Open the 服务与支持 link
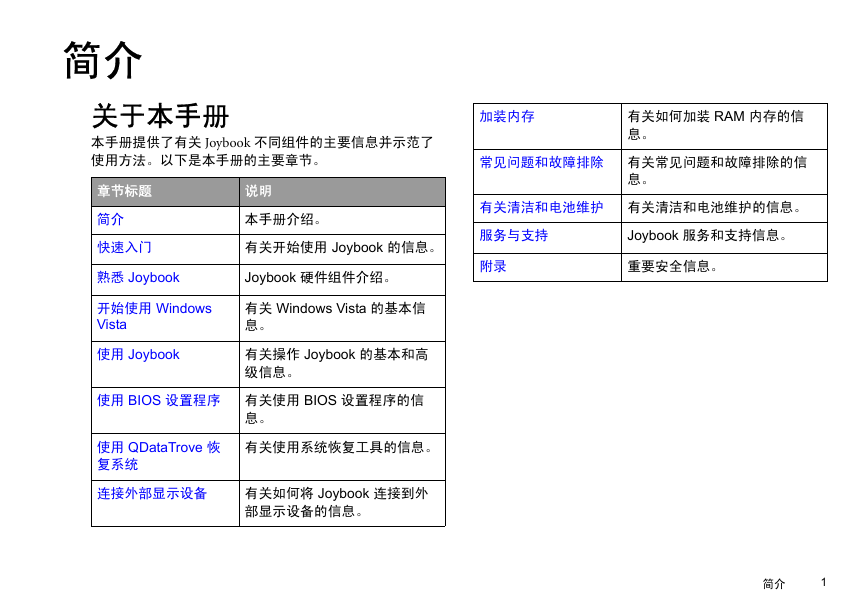The height and width of the screenshot is (613, 868). point(513,235)
